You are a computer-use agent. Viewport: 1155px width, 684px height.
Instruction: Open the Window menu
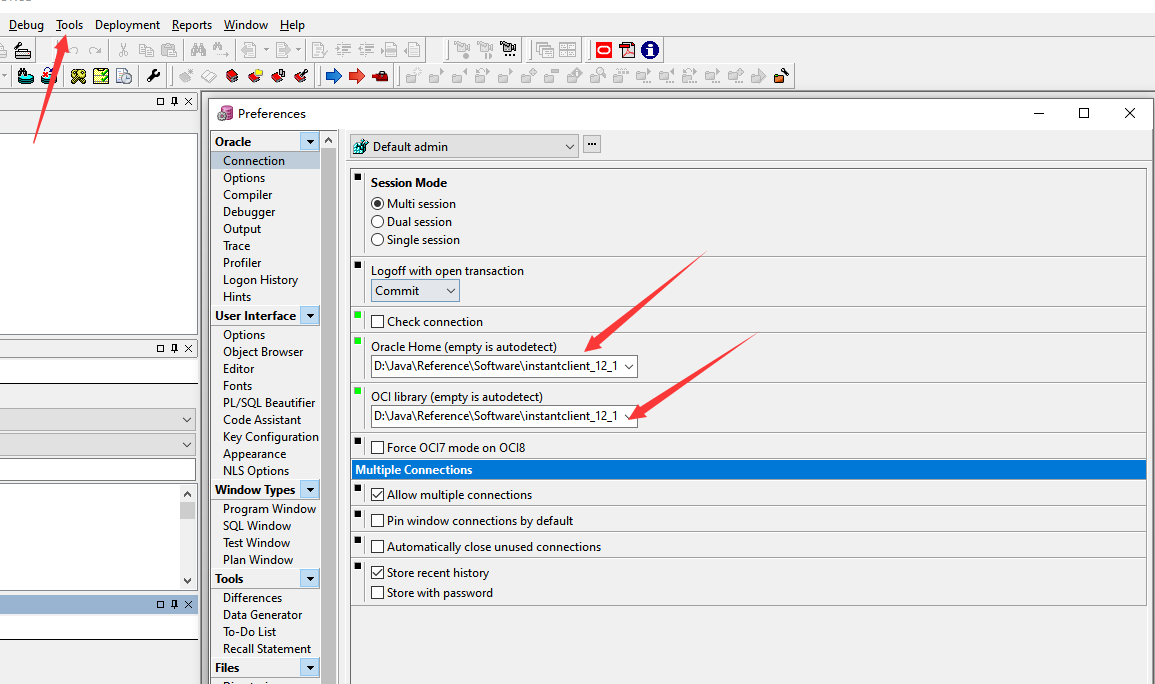246,25
